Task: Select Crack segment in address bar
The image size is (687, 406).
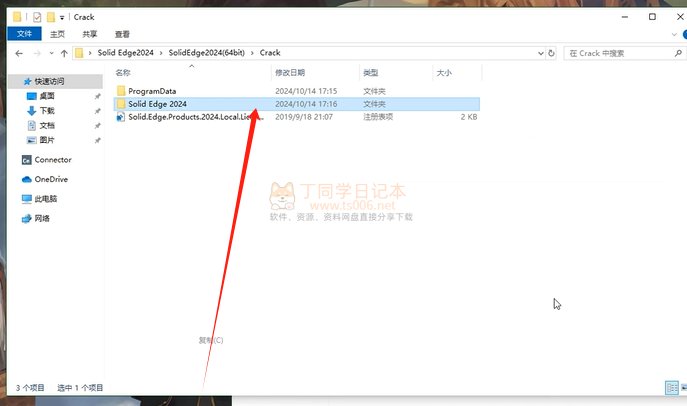Action: [270, 53]
